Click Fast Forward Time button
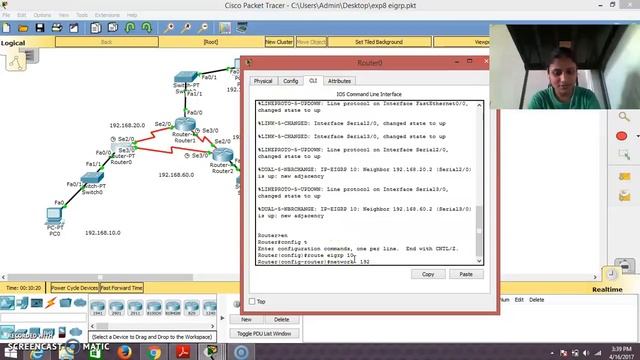640x360 pixels. tap(122, 288)
